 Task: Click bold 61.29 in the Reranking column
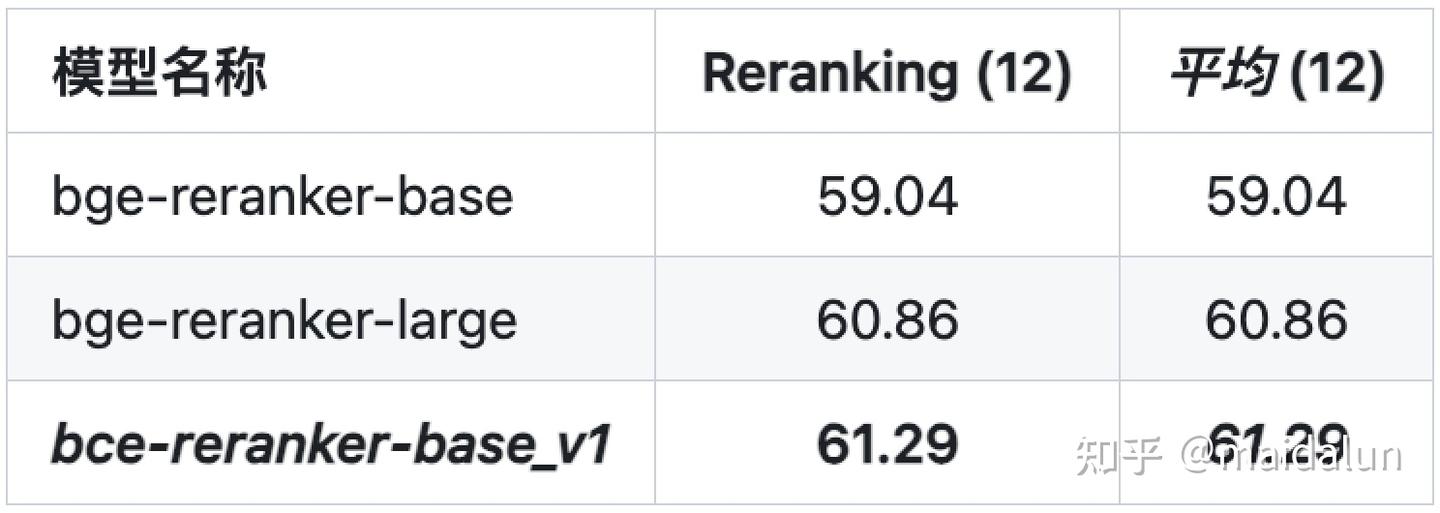point(887,444)
